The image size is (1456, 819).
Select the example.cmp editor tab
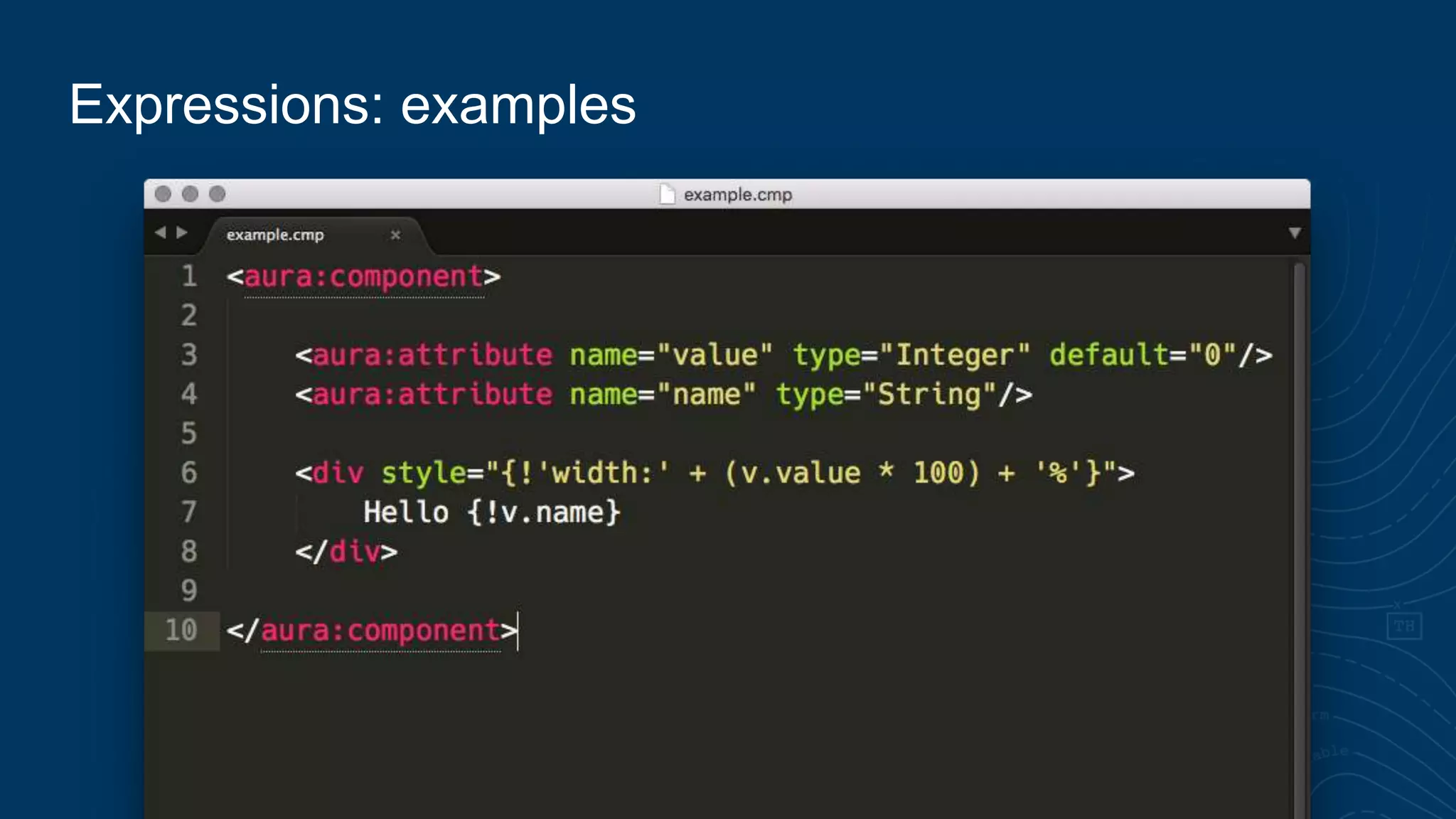[275, 235]
